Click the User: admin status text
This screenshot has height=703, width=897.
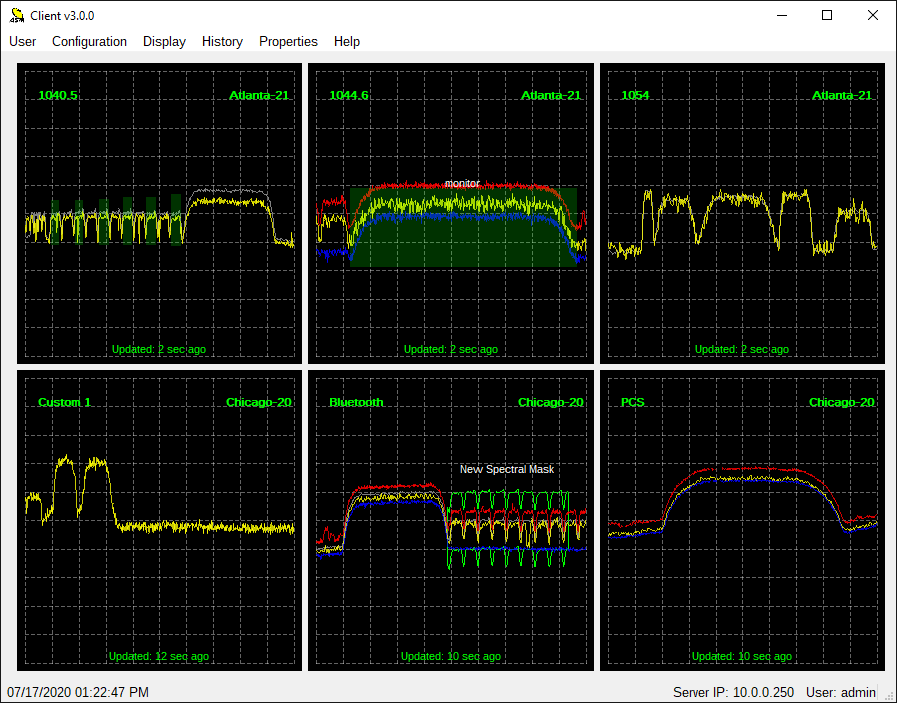point(841,693)
